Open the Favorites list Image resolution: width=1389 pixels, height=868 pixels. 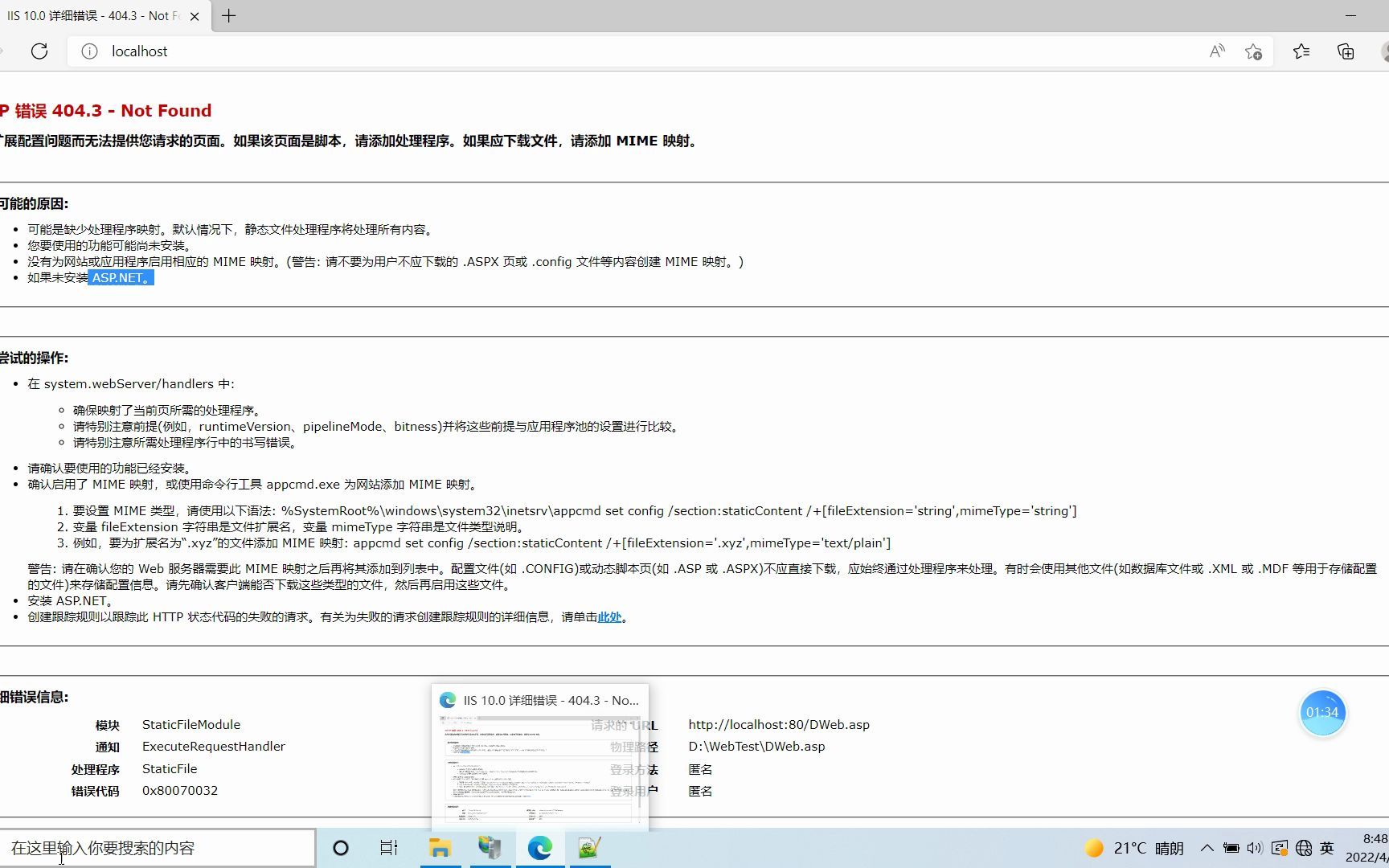point(1301,51)
